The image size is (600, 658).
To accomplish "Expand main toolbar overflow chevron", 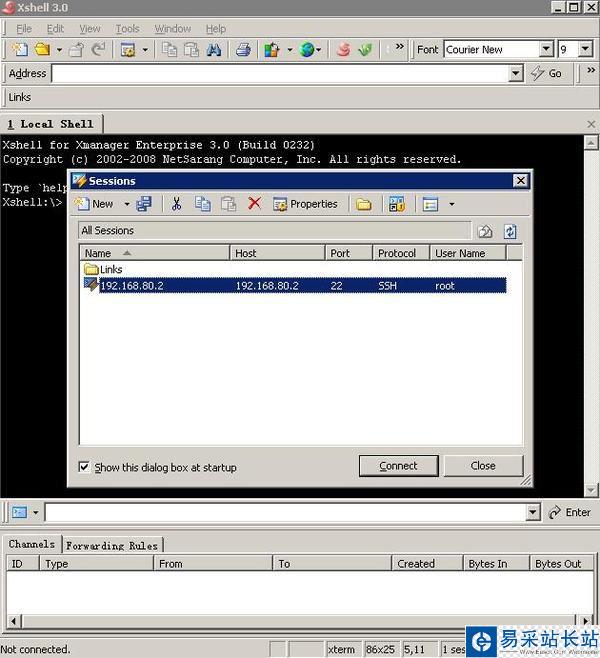I will (x=400, y=46).
